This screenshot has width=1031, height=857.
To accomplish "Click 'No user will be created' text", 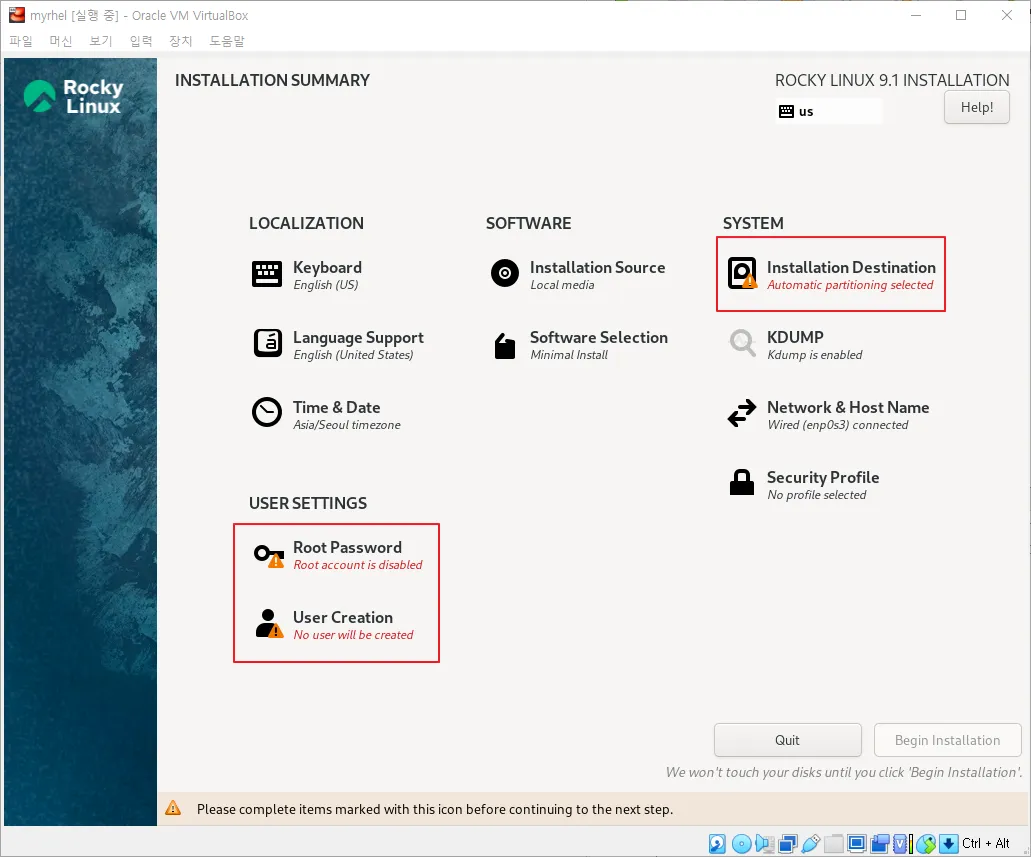I will pyautogui.click(x=353, y=635).
